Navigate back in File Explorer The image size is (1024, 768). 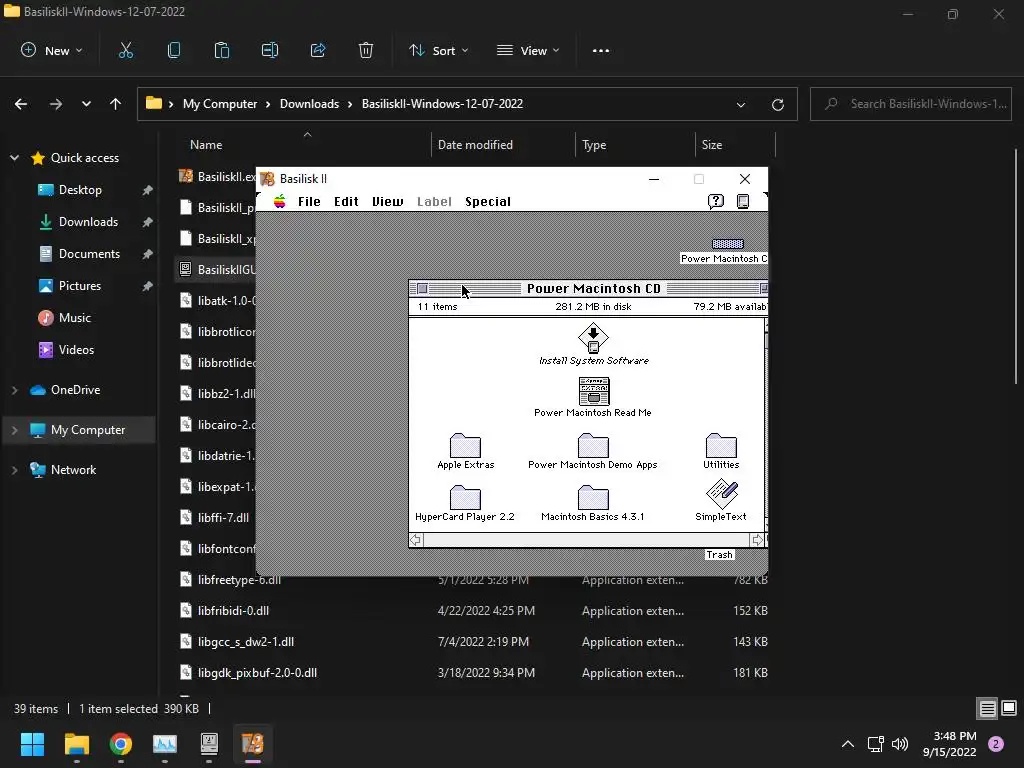click(21, 104)
